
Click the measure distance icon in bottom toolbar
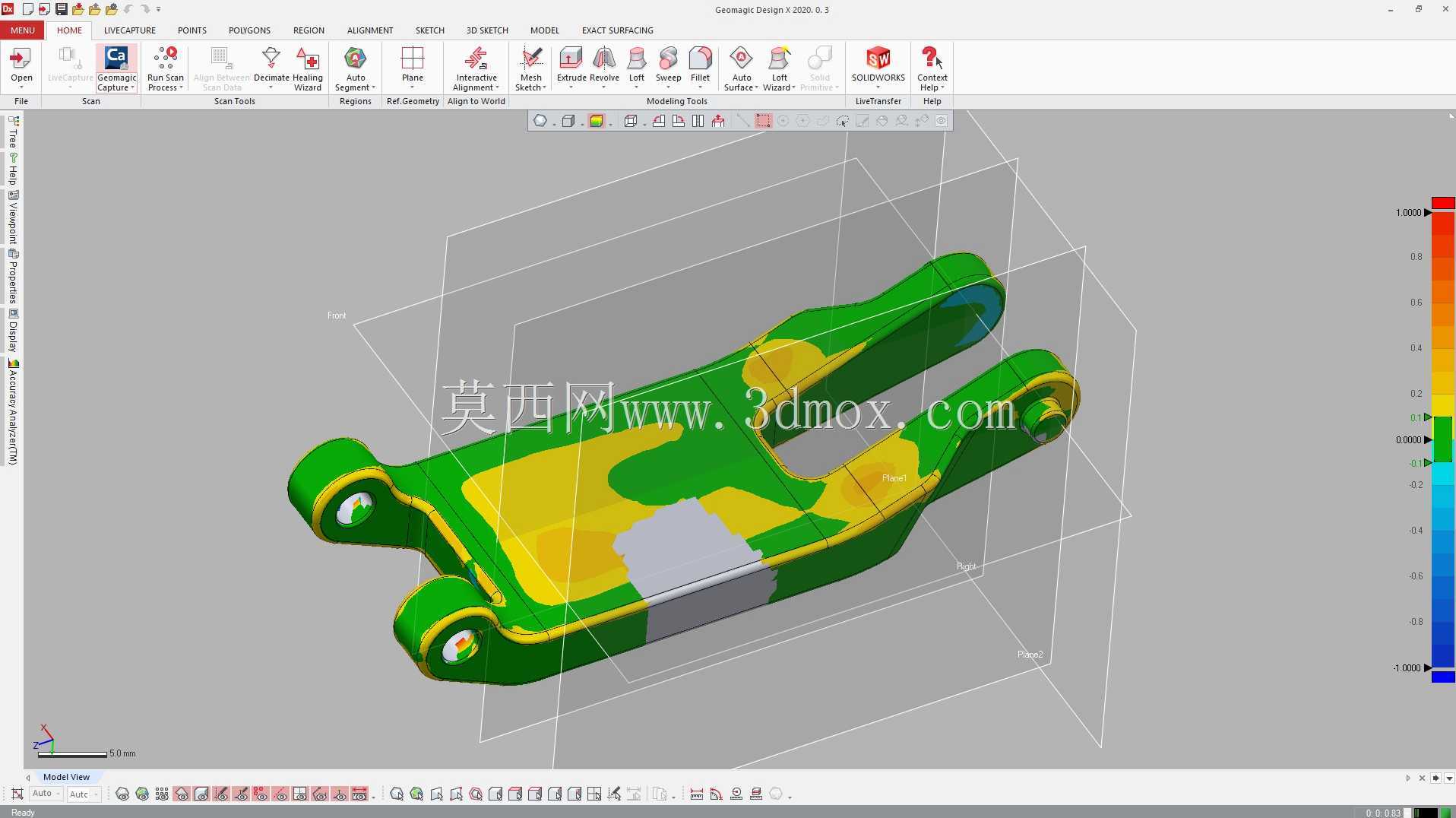pos(696,794)
